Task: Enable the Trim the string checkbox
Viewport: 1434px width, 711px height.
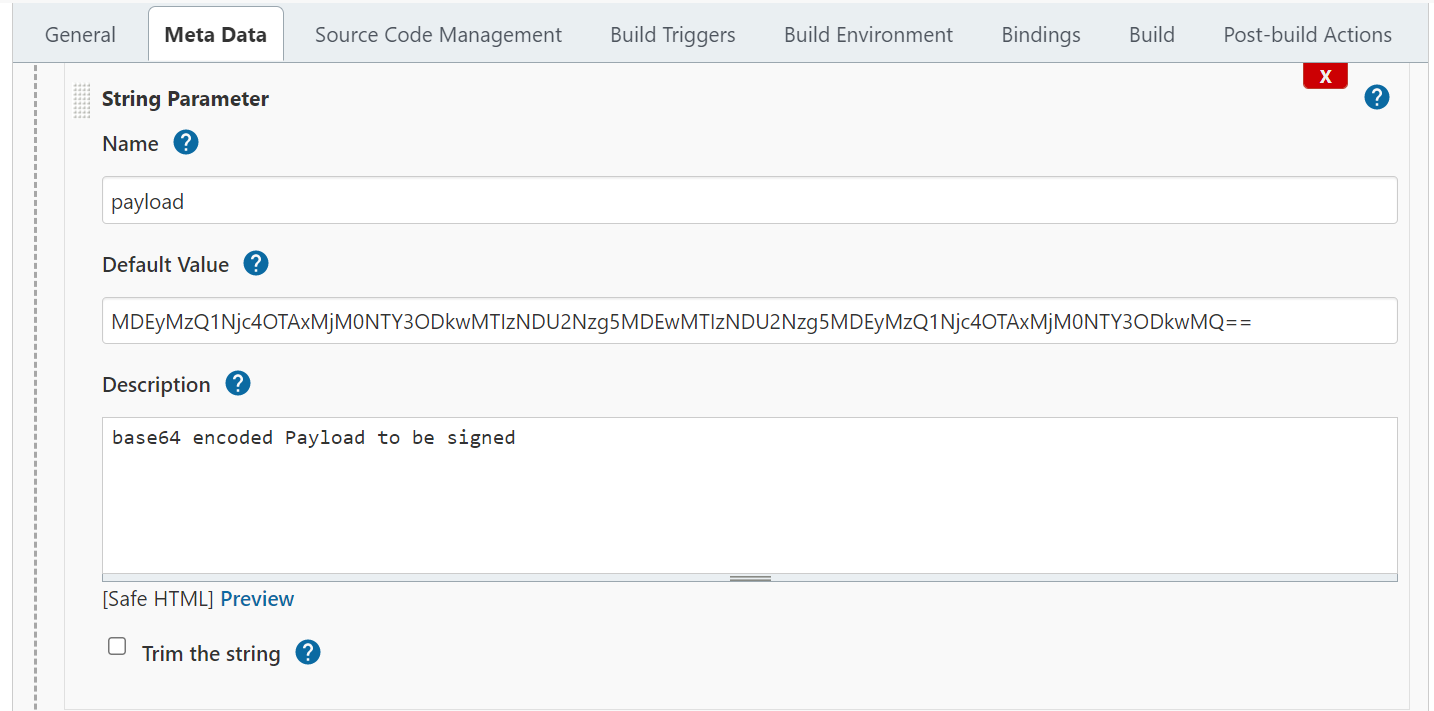Action: click(x=117, y=647)
